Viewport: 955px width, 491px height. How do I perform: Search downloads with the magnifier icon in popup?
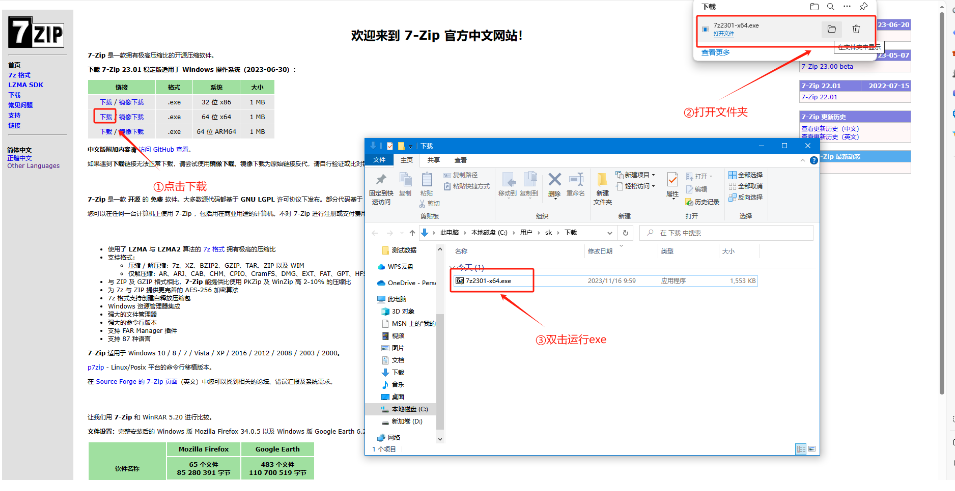tap(830, 7)
